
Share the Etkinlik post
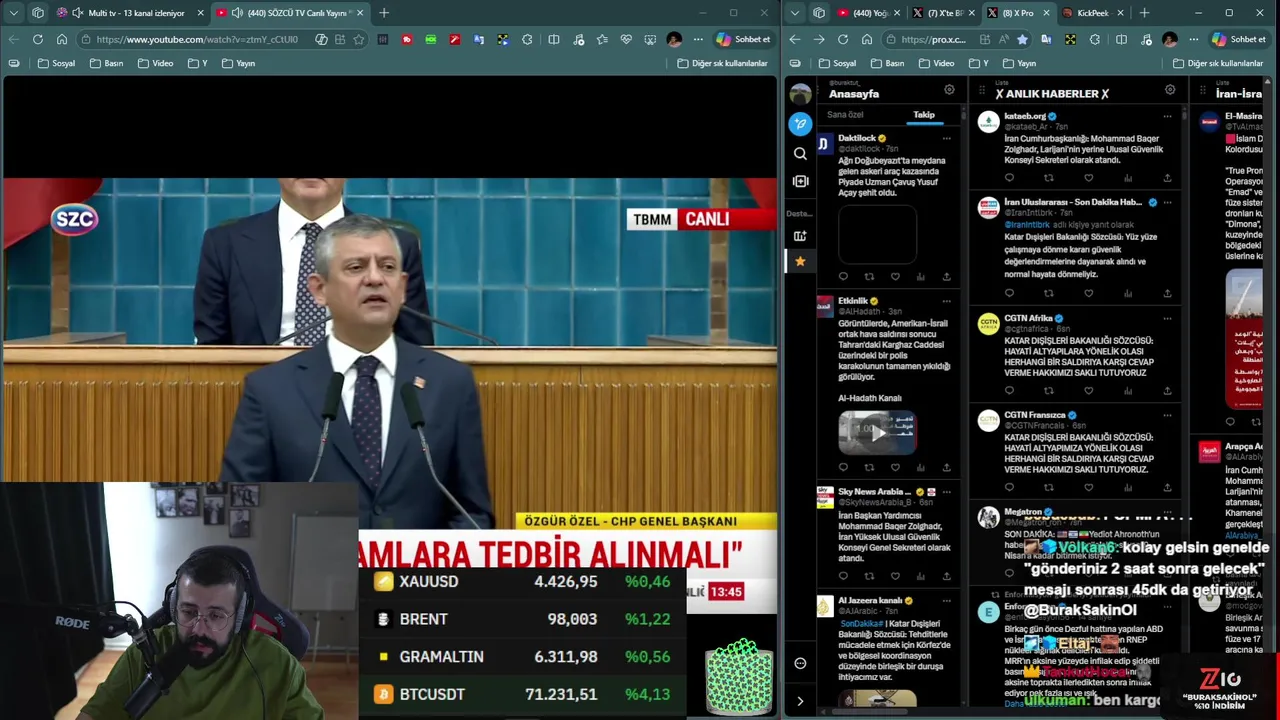[x=947, y=467]
